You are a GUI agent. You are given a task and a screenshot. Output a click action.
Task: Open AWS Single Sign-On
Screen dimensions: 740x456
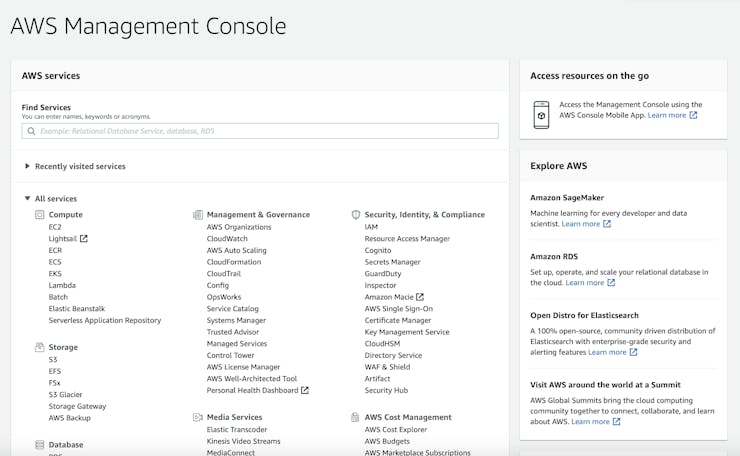398,309
